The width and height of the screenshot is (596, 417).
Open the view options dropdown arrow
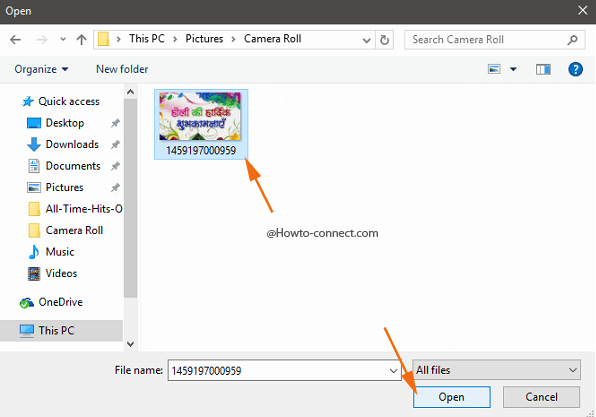[x=513, y=69]
